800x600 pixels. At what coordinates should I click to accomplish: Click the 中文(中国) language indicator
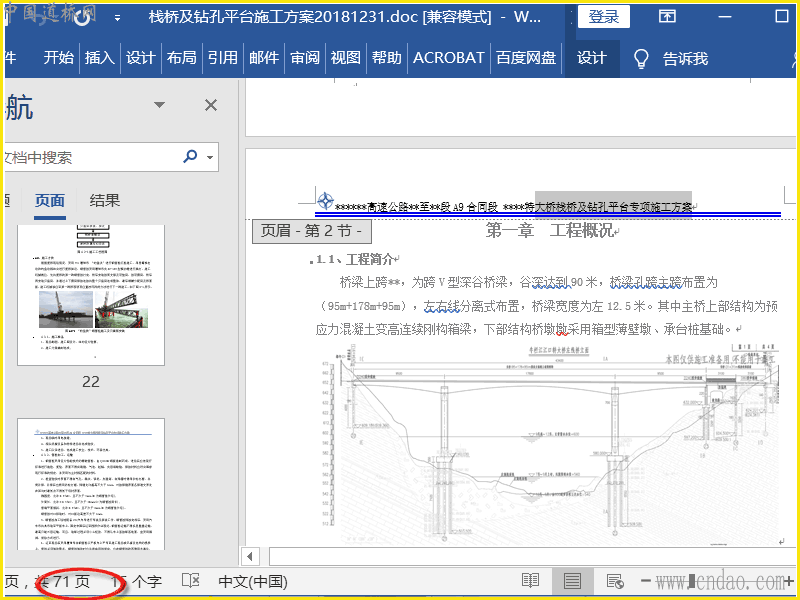[x=253, y=581]
